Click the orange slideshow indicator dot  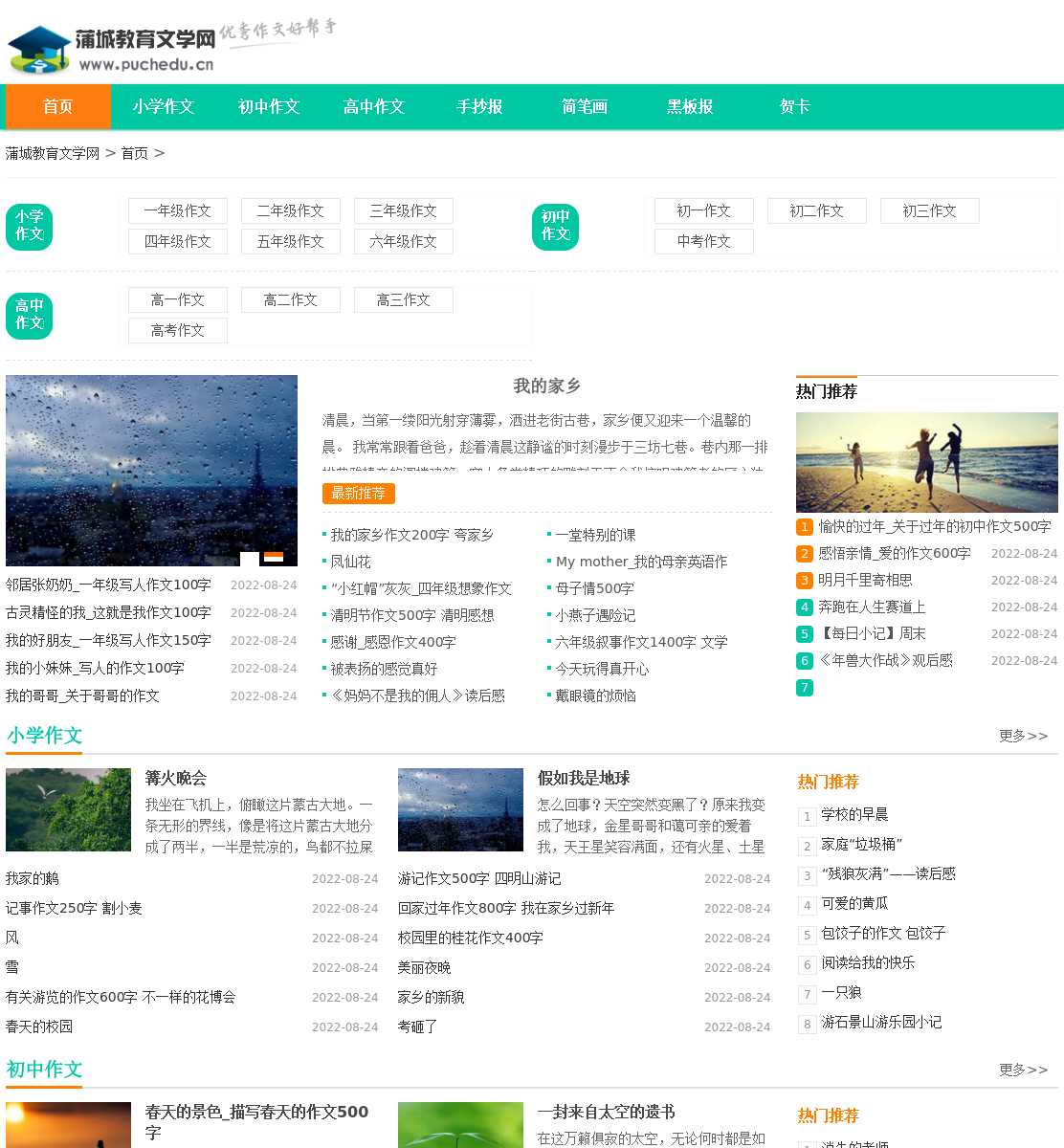tap(274, 557)
